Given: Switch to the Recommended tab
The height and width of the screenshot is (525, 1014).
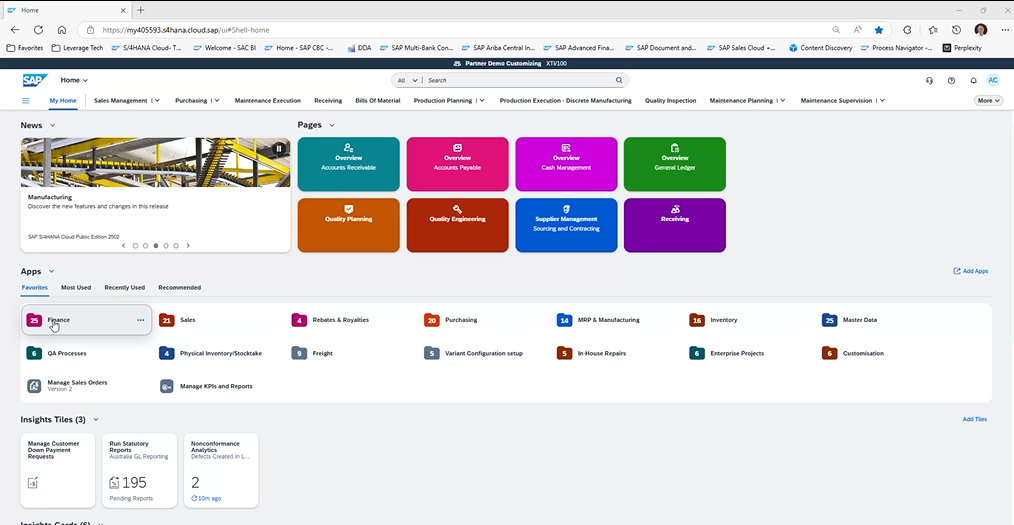Looking at the screenshot, I should (180, 288).
